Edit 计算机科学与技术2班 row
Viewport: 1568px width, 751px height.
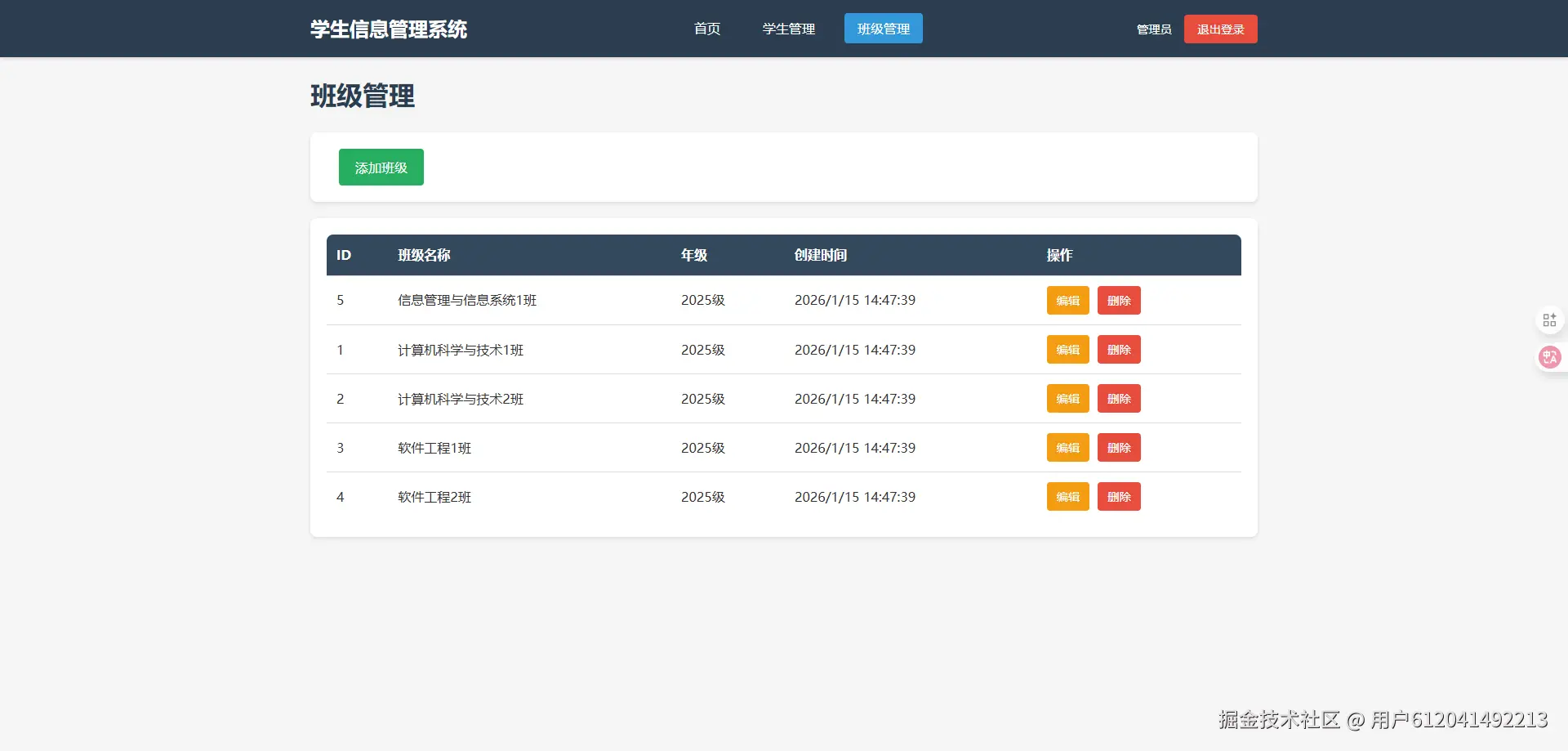[1068, 399]
